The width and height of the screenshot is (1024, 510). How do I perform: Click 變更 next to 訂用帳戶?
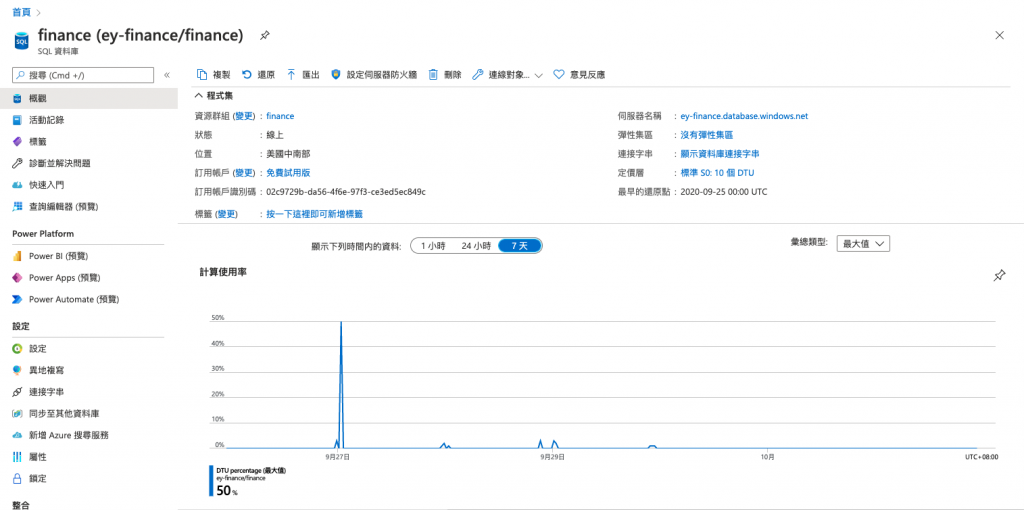tap(244, 172)
